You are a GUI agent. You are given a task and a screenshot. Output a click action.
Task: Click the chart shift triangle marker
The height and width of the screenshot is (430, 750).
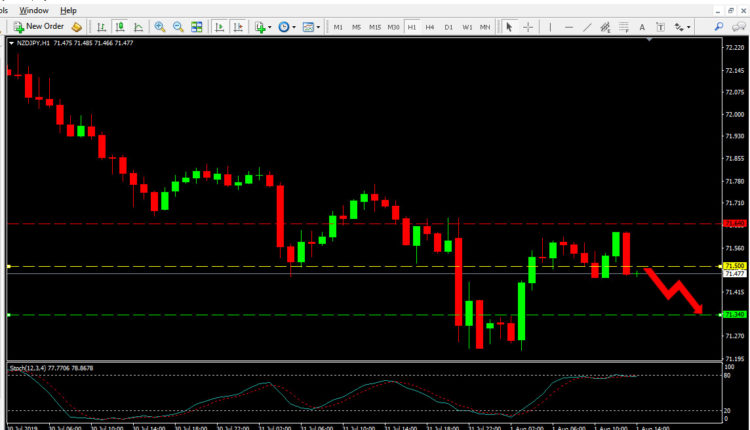[x=649, y=40]
